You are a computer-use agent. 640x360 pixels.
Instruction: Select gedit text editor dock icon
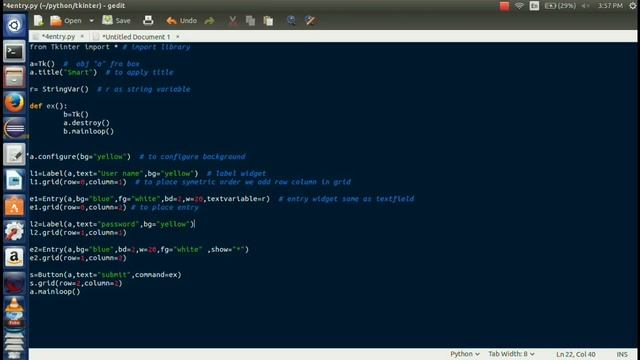point(14,154)
